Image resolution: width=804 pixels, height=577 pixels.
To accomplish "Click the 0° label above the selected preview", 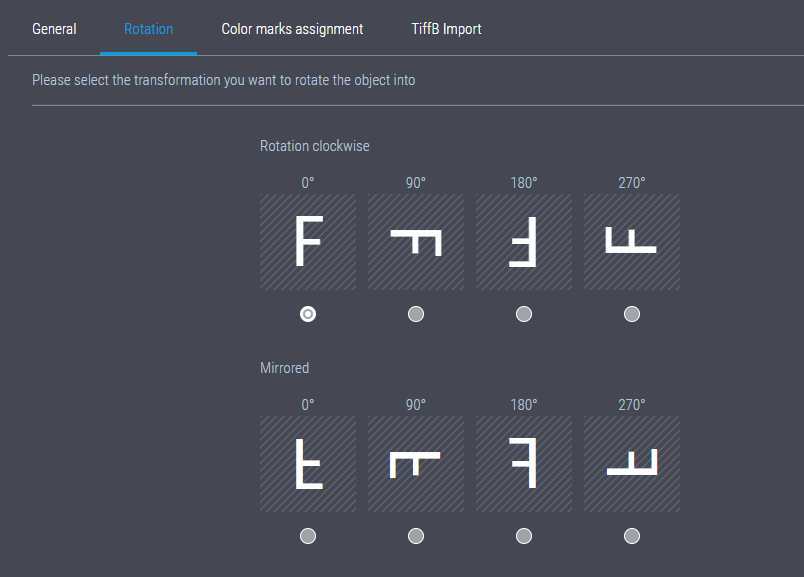I will 307,182.
